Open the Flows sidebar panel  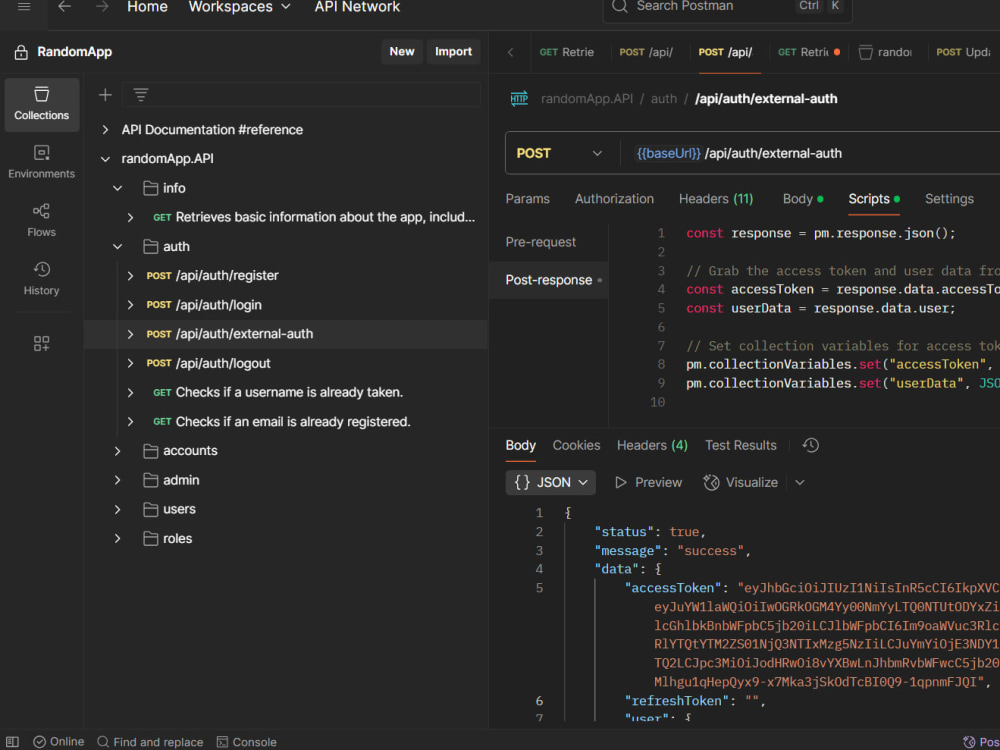click(41, 221)
